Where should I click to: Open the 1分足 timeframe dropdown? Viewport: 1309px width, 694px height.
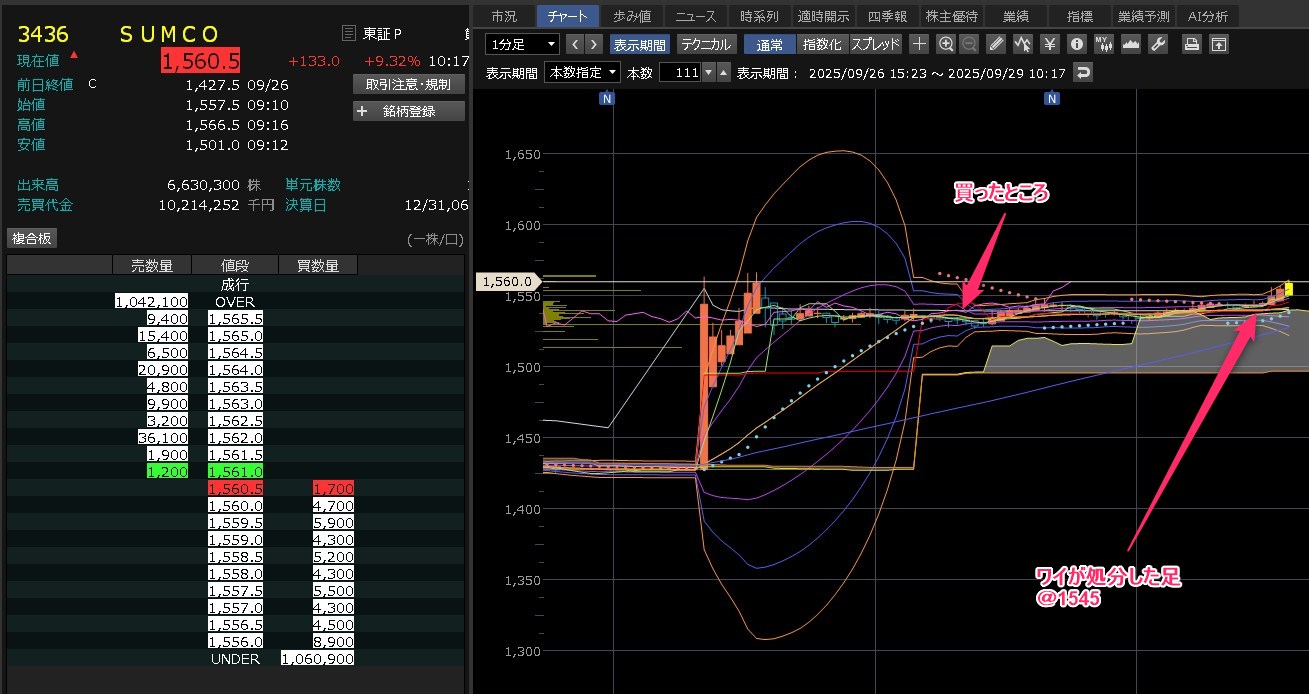(522, 44)
